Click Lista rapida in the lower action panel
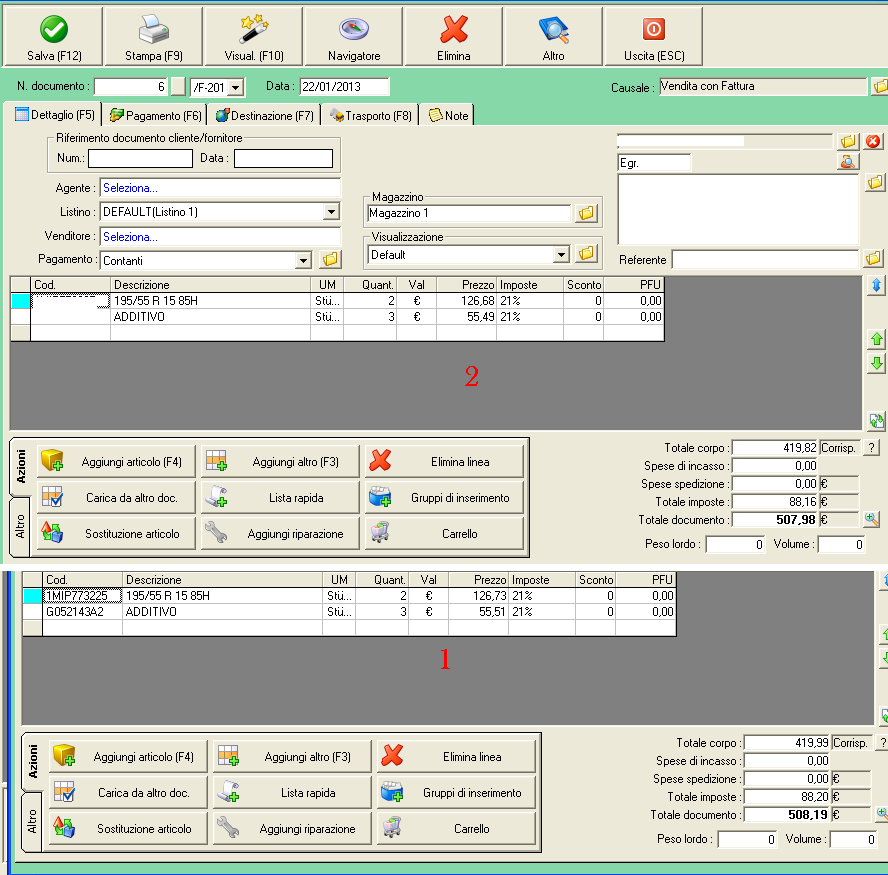The image size is (888, 875). coord(292,792)
